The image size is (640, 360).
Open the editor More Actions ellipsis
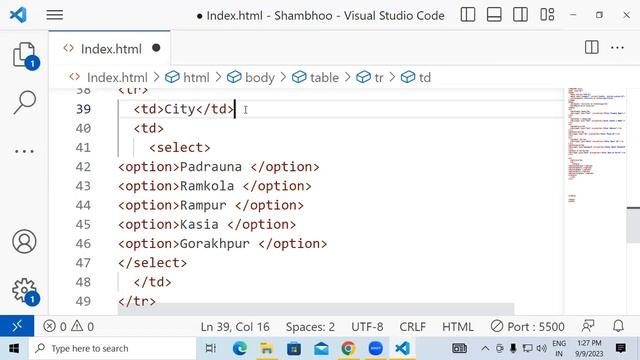point(617,48)
